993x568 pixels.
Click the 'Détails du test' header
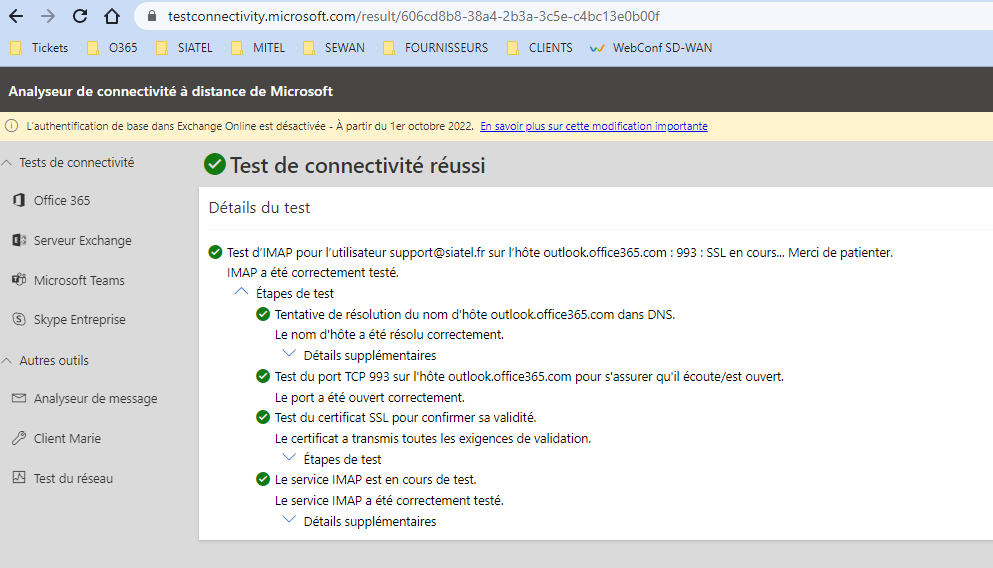[x=260, y=208]
